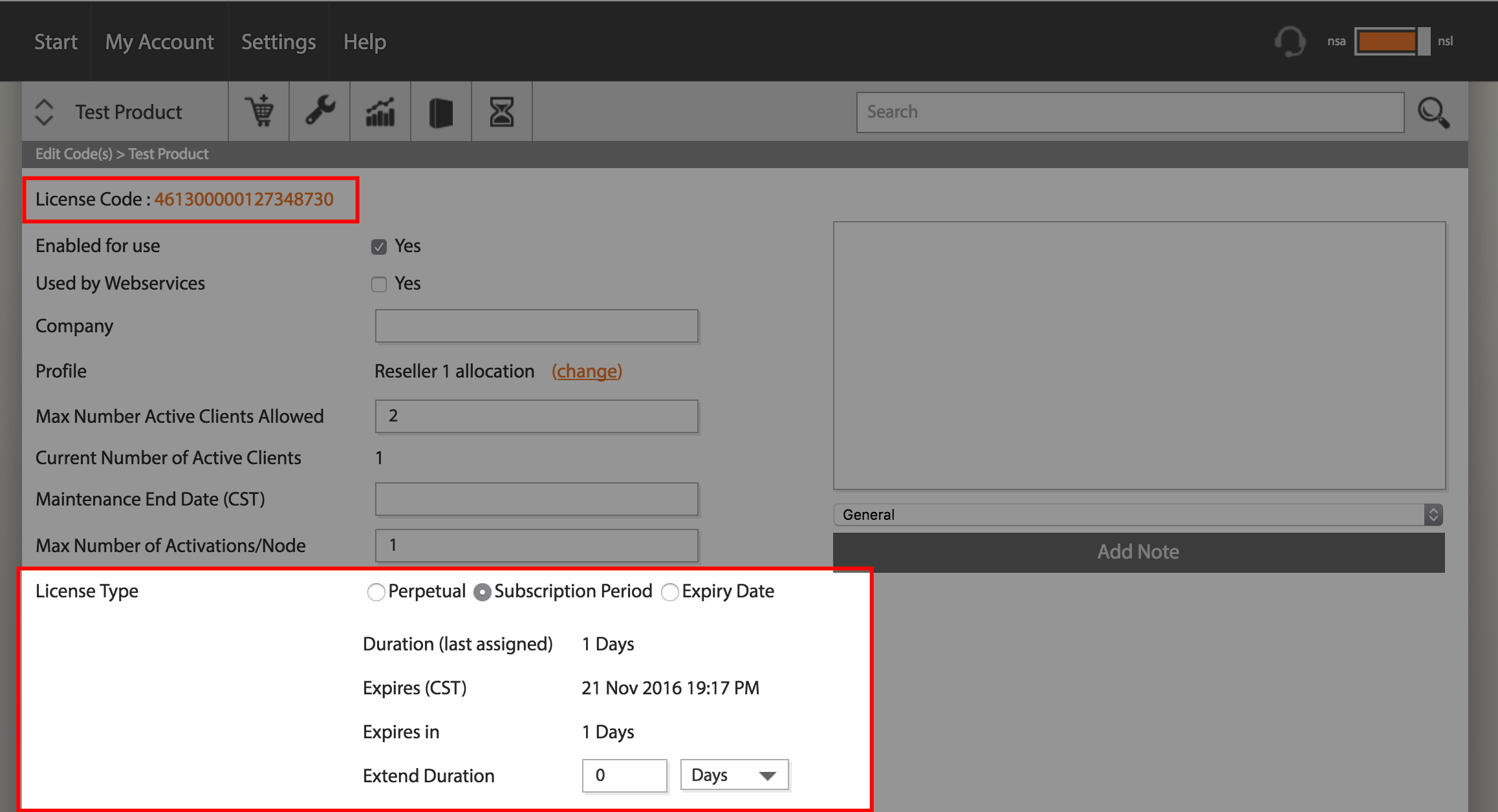
Task: Open the Days unit dropdown
Action: pos(734,775)
